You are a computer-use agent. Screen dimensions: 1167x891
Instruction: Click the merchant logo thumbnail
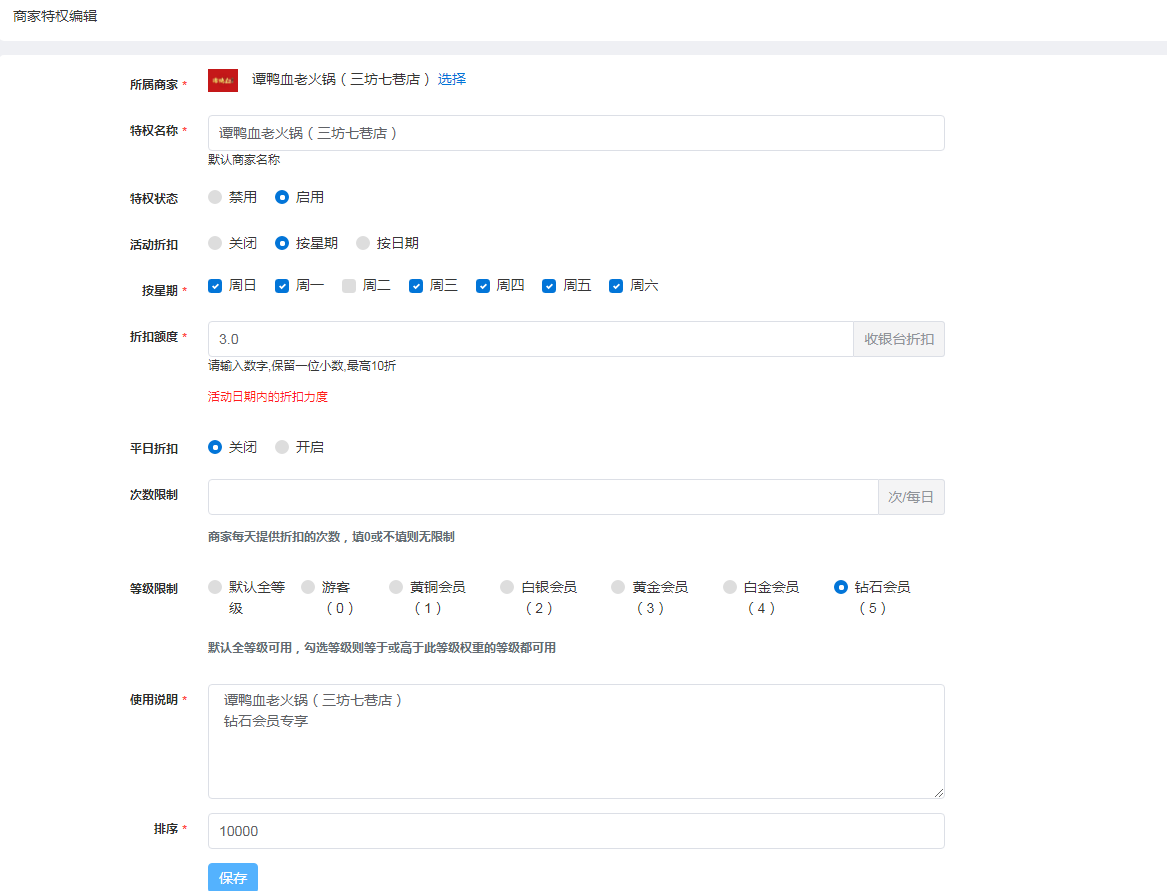tap(223, 80)
